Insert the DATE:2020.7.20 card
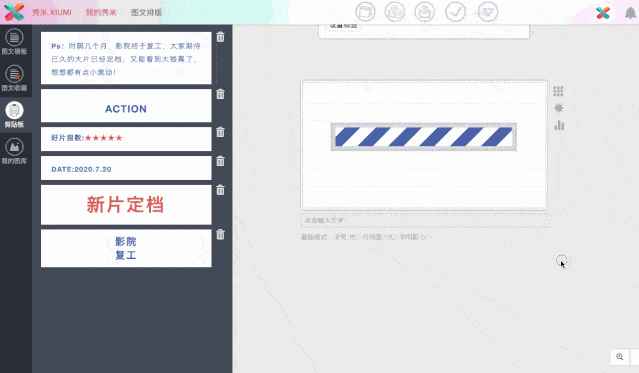This screenshot has width=639, height=373. tap(126, 168)
